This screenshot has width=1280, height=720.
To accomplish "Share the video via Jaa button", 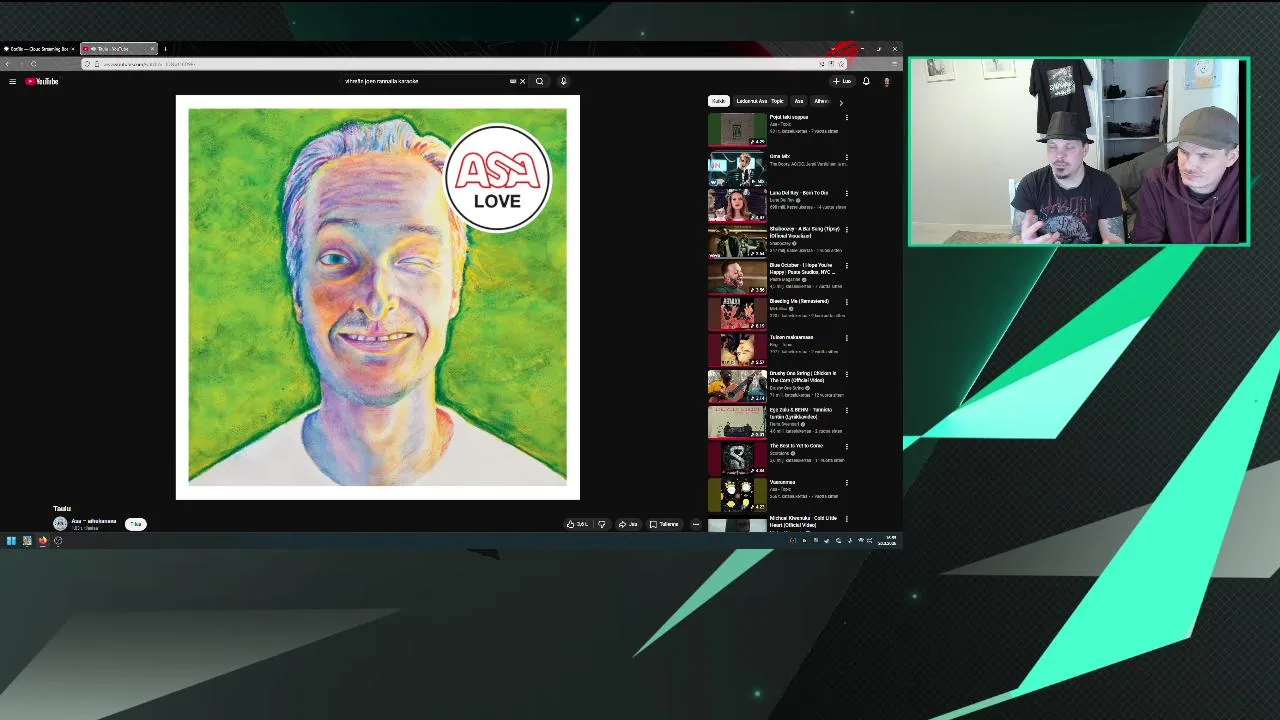I will click(628, 524).
